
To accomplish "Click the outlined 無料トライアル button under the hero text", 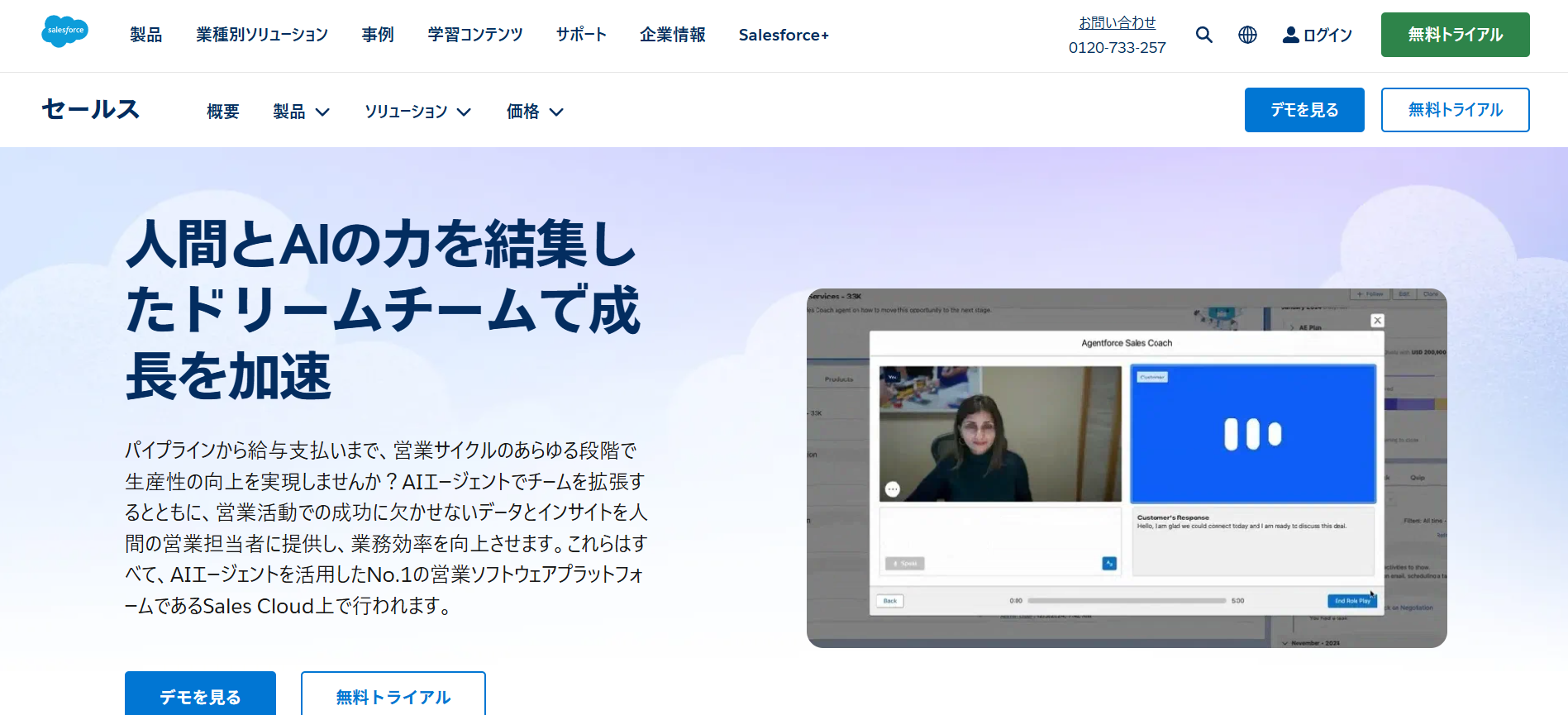I will coord(393,696).
